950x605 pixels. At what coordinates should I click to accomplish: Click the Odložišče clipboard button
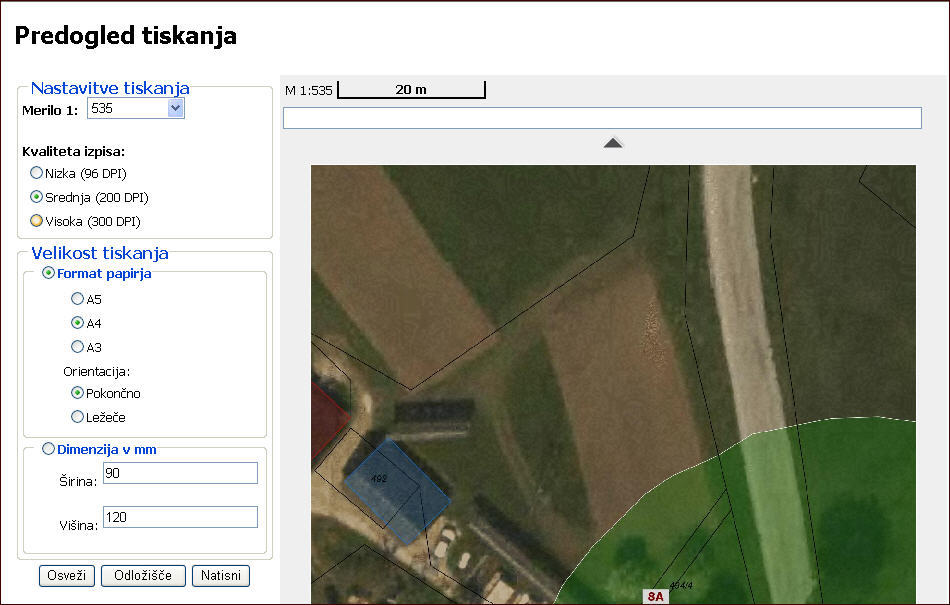point(143,576)
